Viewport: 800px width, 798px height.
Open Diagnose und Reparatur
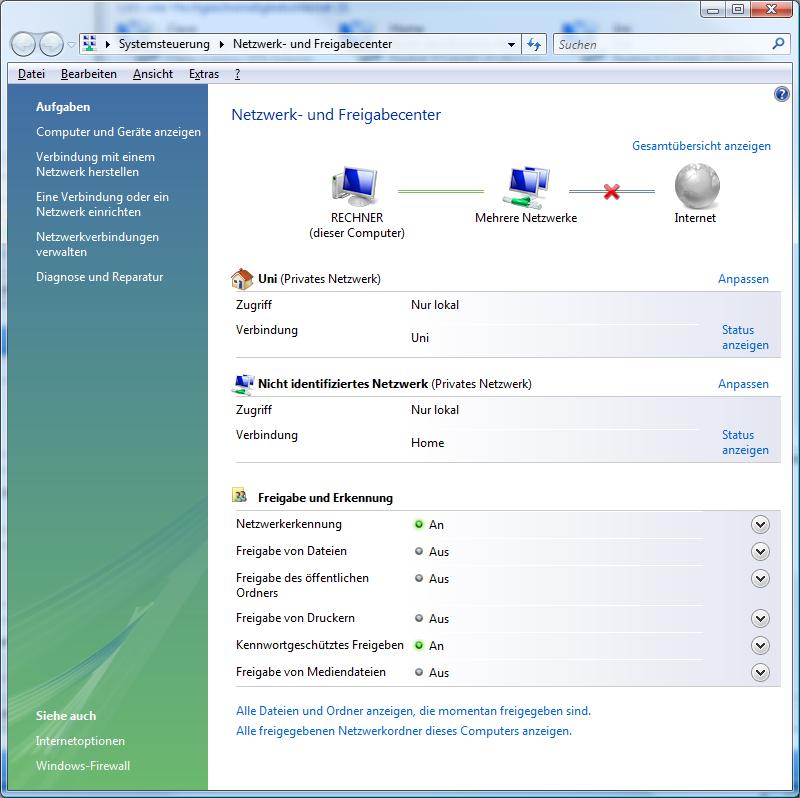[99, 277]
